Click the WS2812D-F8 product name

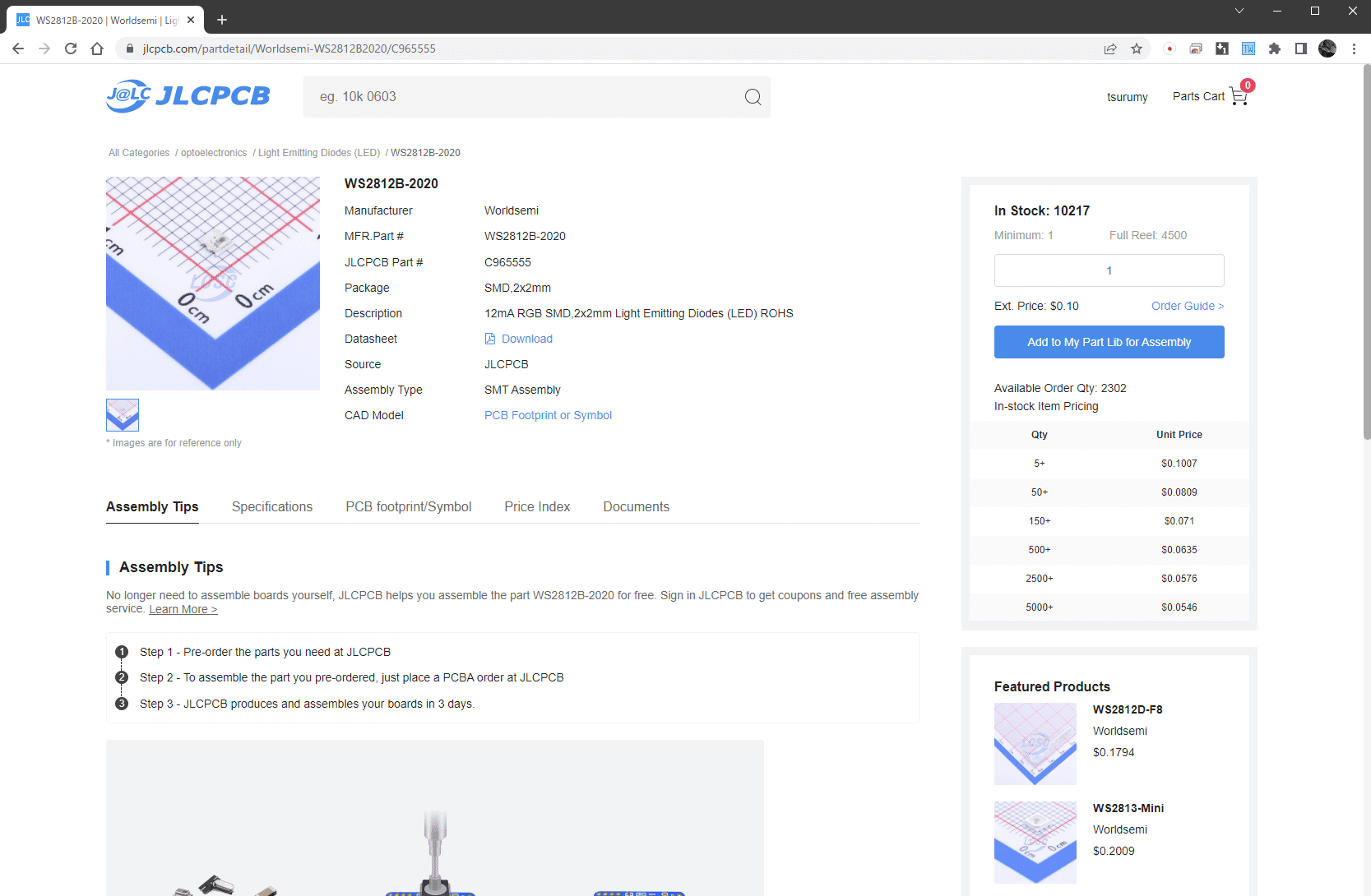[1128, 709]
